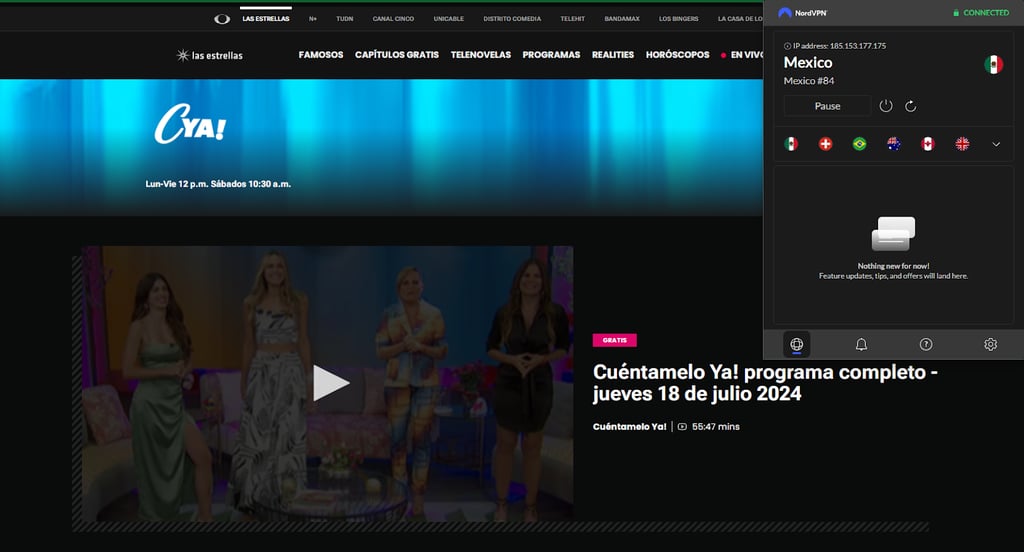
Task: Open the Cuéntamelo Ya! programa completo title
Action: (765, 383)
